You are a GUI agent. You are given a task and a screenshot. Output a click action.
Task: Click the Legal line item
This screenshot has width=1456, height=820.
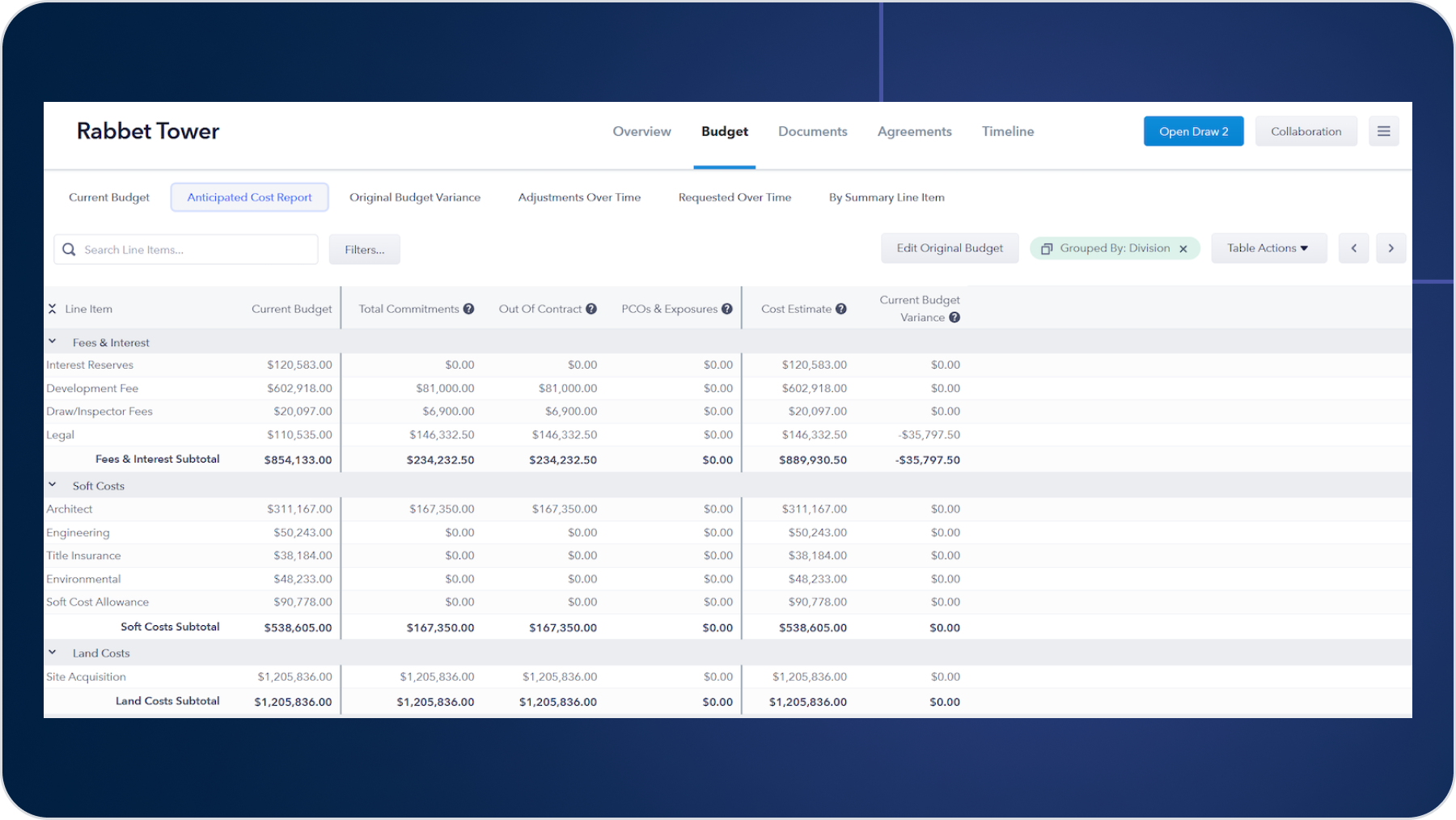coord(60,434)
